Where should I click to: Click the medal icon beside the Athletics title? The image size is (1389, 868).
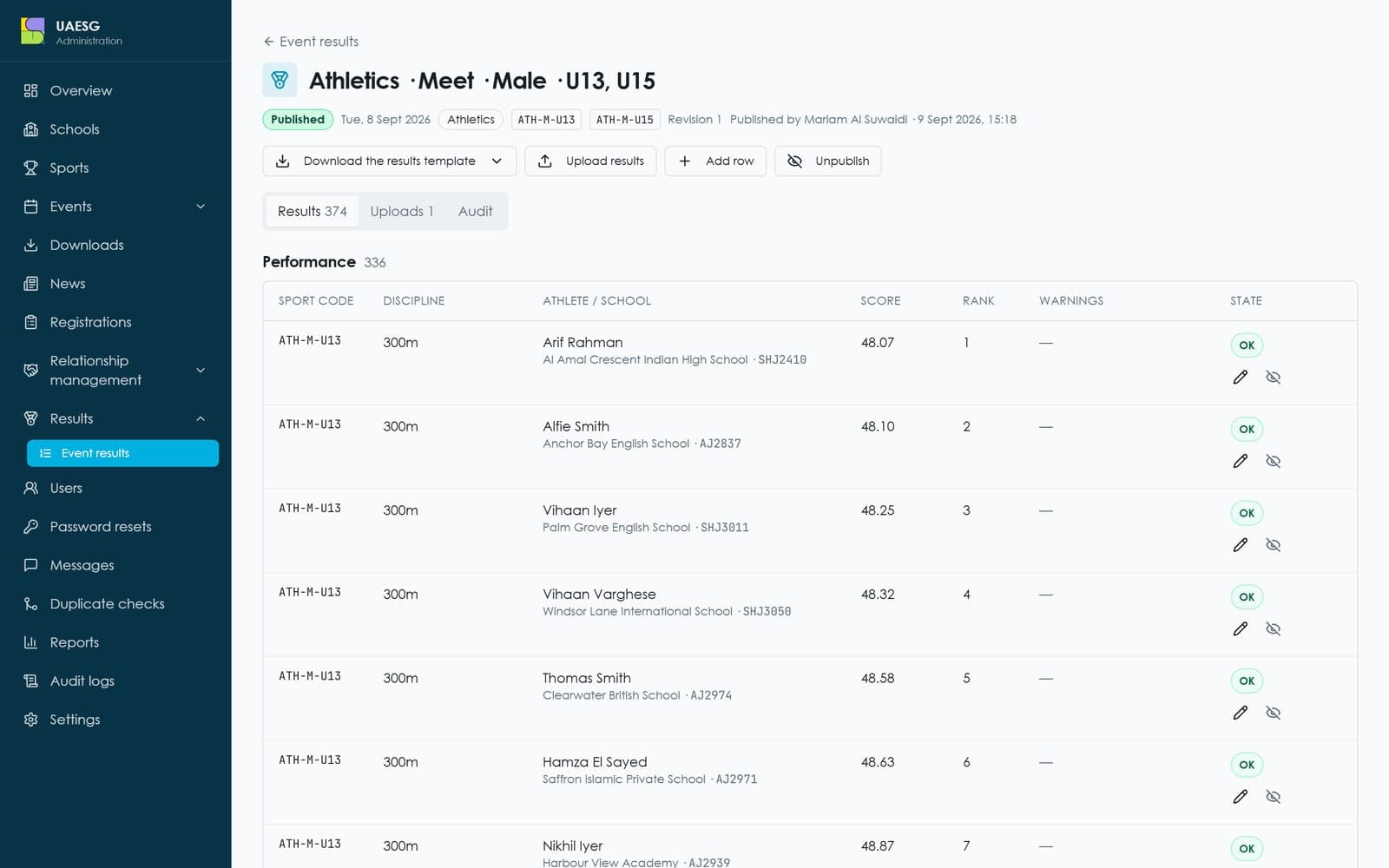(x=280, y=80)
